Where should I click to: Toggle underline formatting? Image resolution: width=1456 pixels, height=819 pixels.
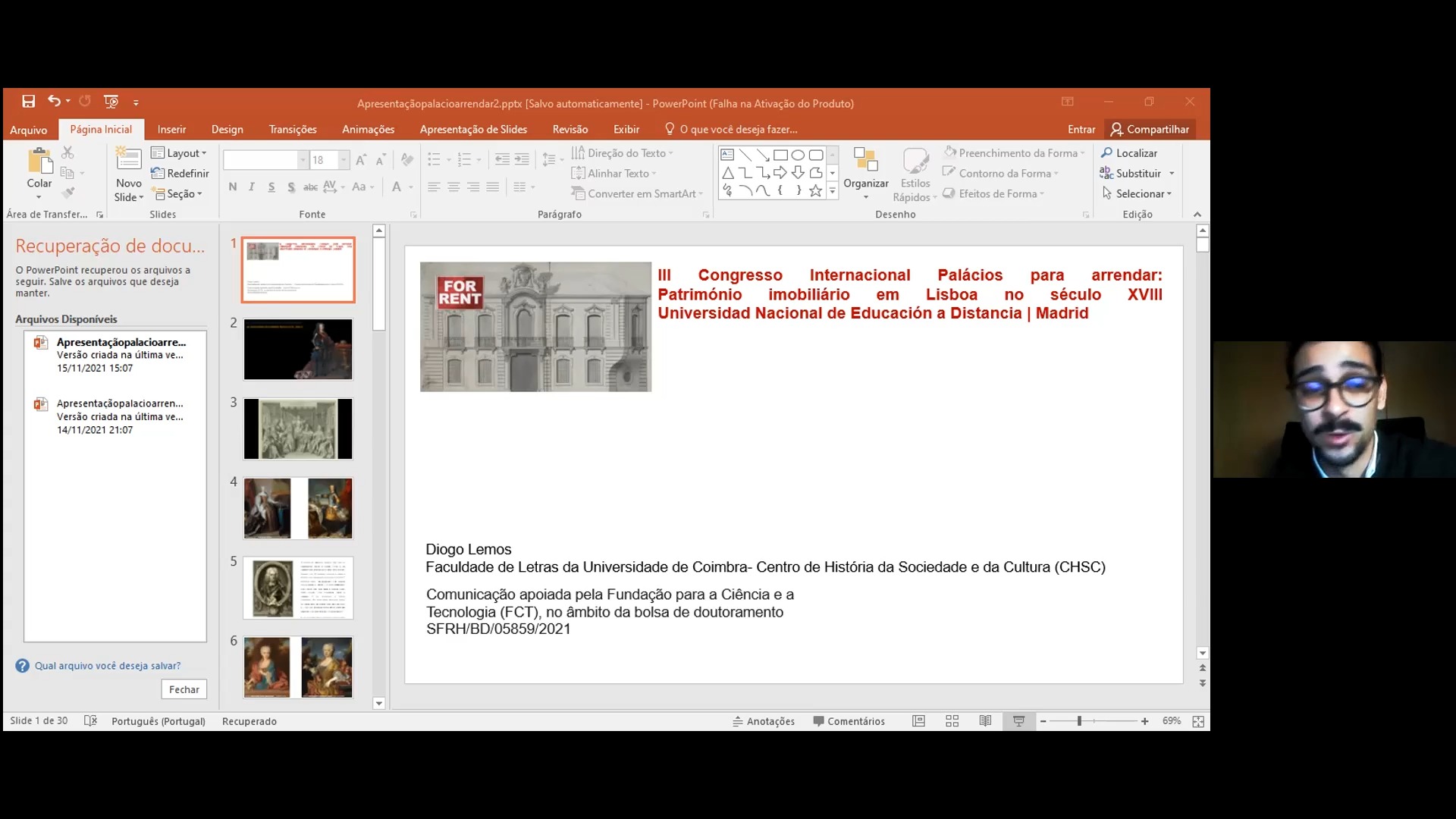tap(271, 187)
